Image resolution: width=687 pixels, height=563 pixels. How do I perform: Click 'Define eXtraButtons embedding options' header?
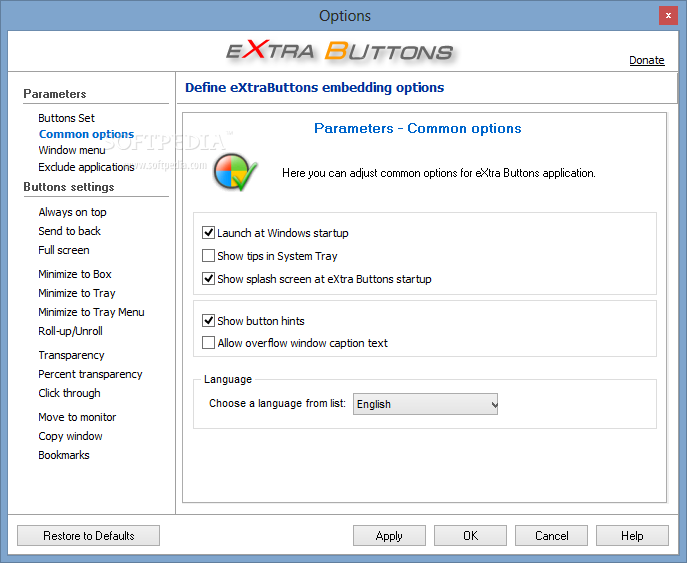[x=315, y=87]
